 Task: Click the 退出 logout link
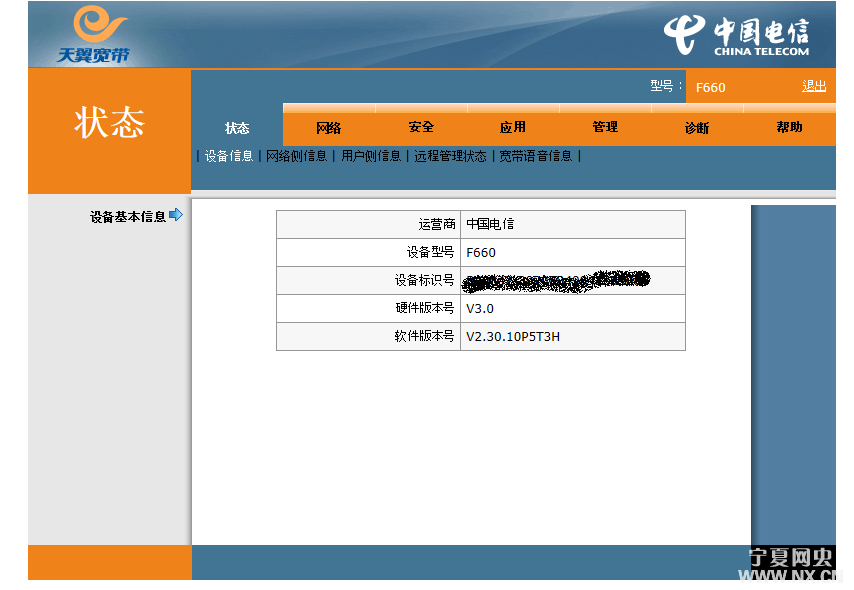(x=814, y=86)
